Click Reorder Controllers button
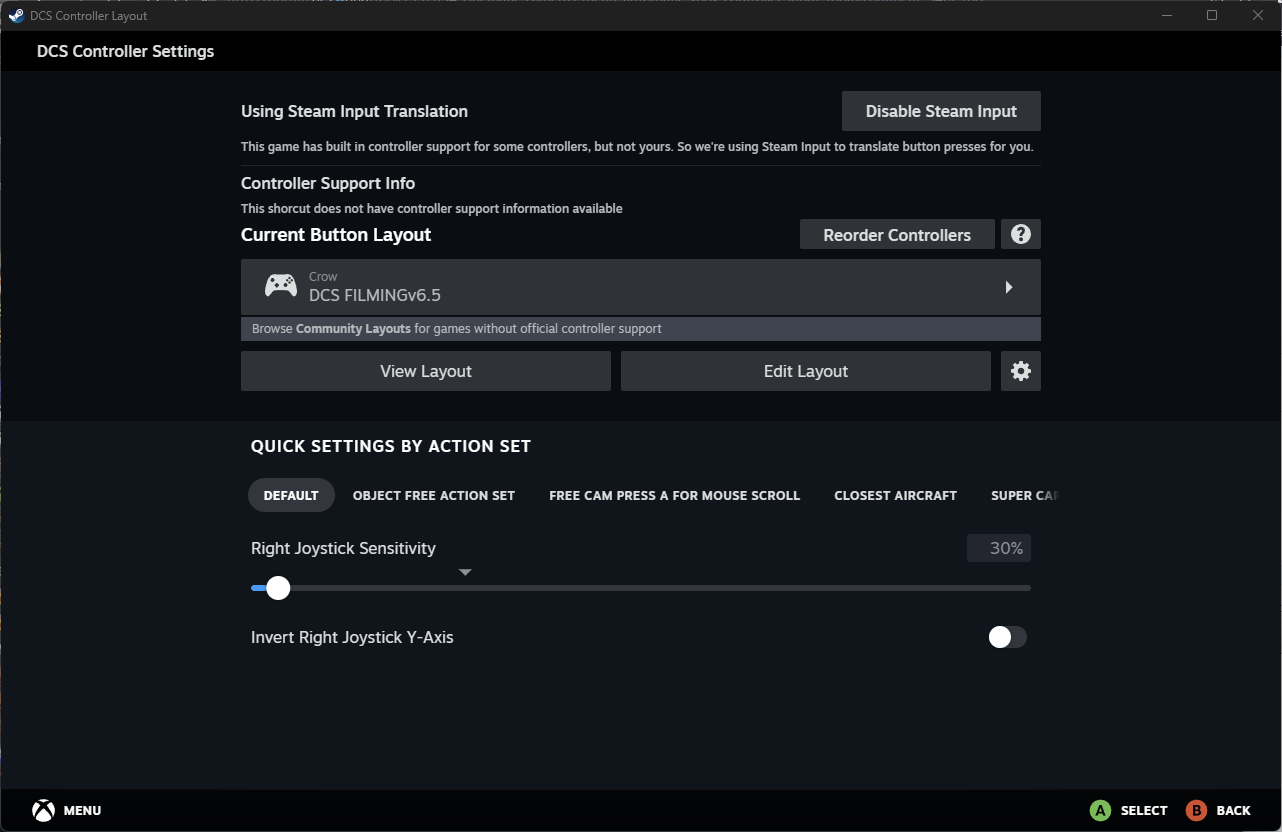The image size is (1282, 832). (x=897, y=234)
